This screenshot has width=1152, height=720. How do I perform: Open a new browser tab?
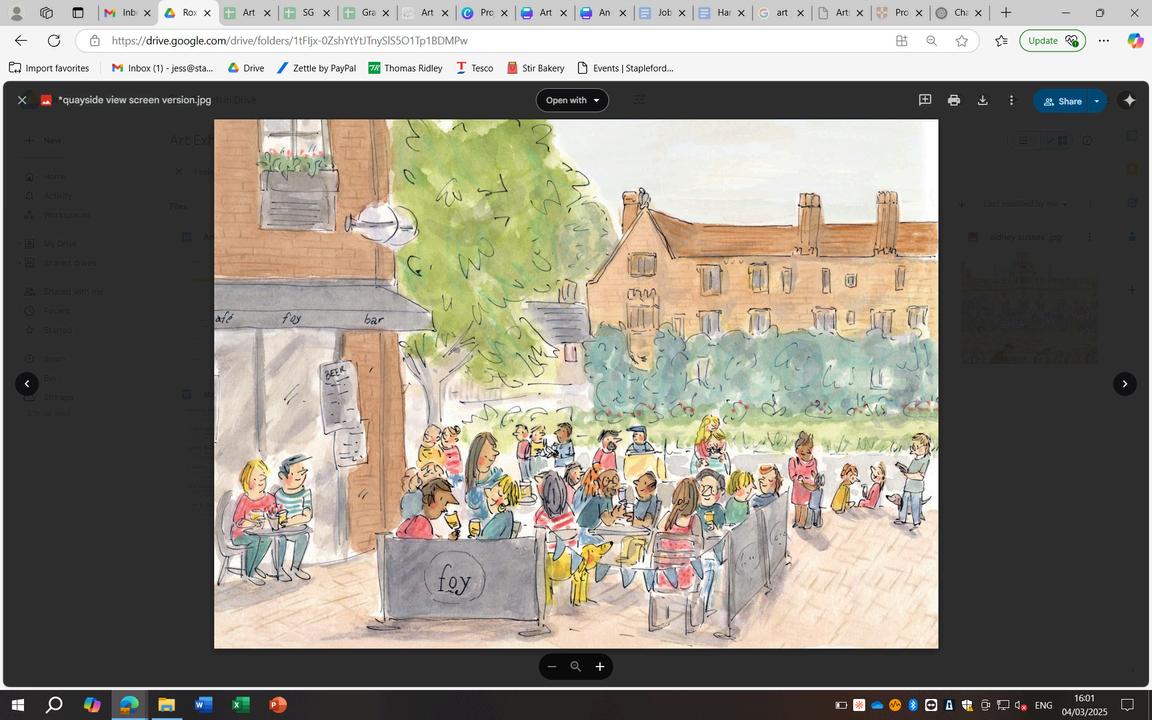1006,12
